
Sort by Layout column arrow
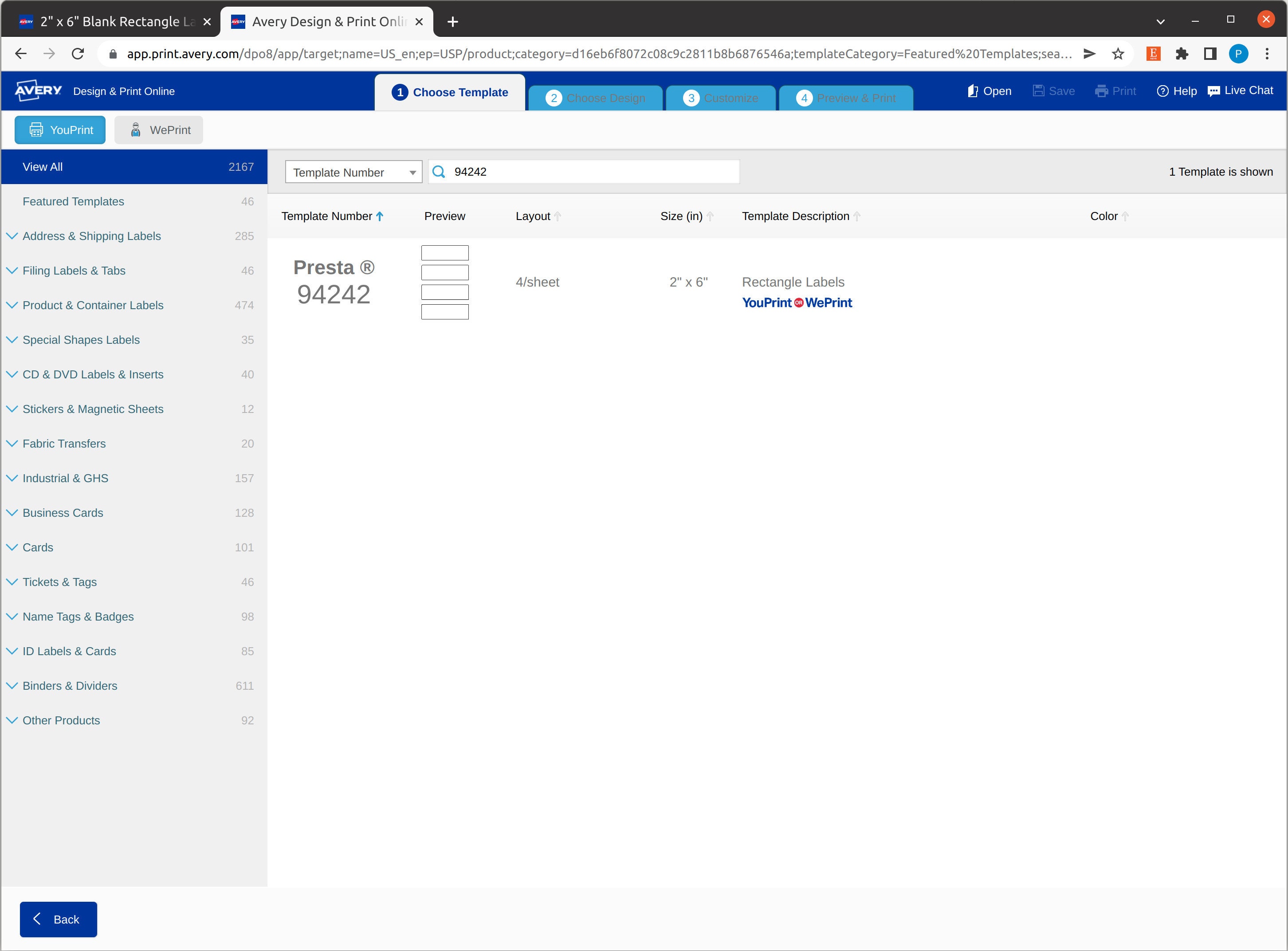click(x=557, y=216)
